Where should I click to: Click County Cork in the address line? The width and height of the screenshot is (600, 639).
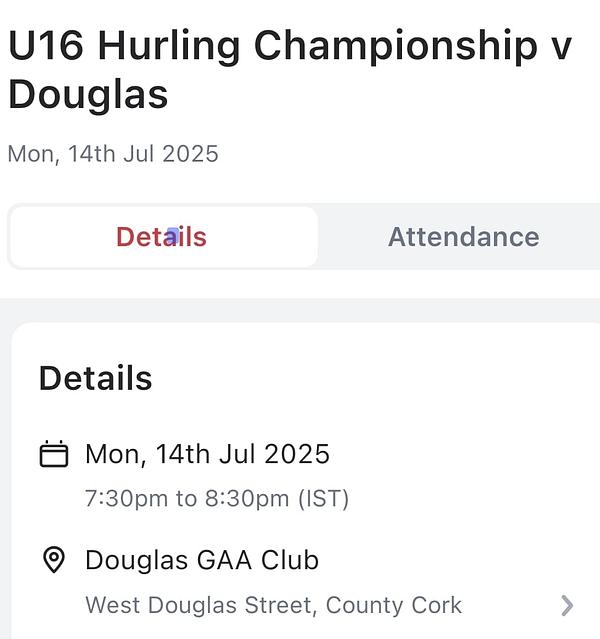(394, 605)
